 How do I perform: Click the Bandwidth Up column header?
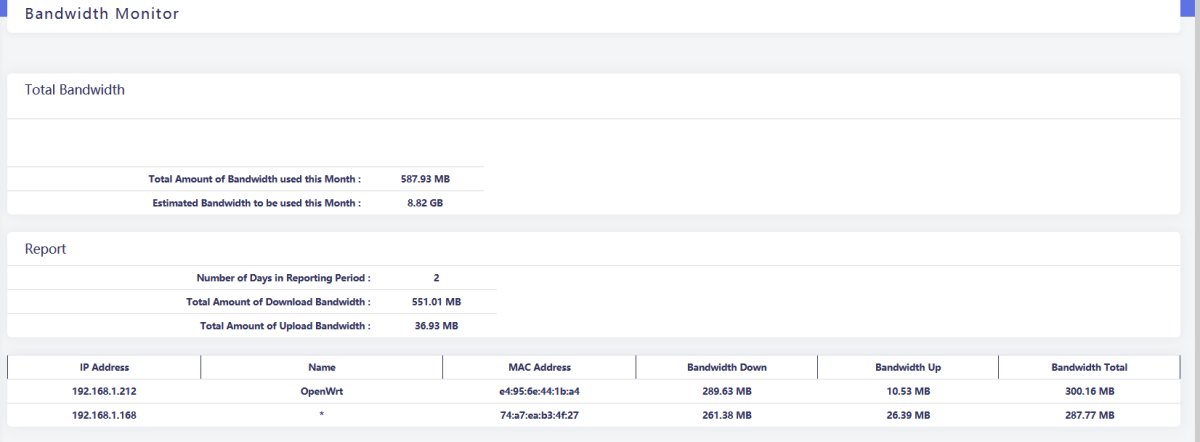(x=908, y=368)
